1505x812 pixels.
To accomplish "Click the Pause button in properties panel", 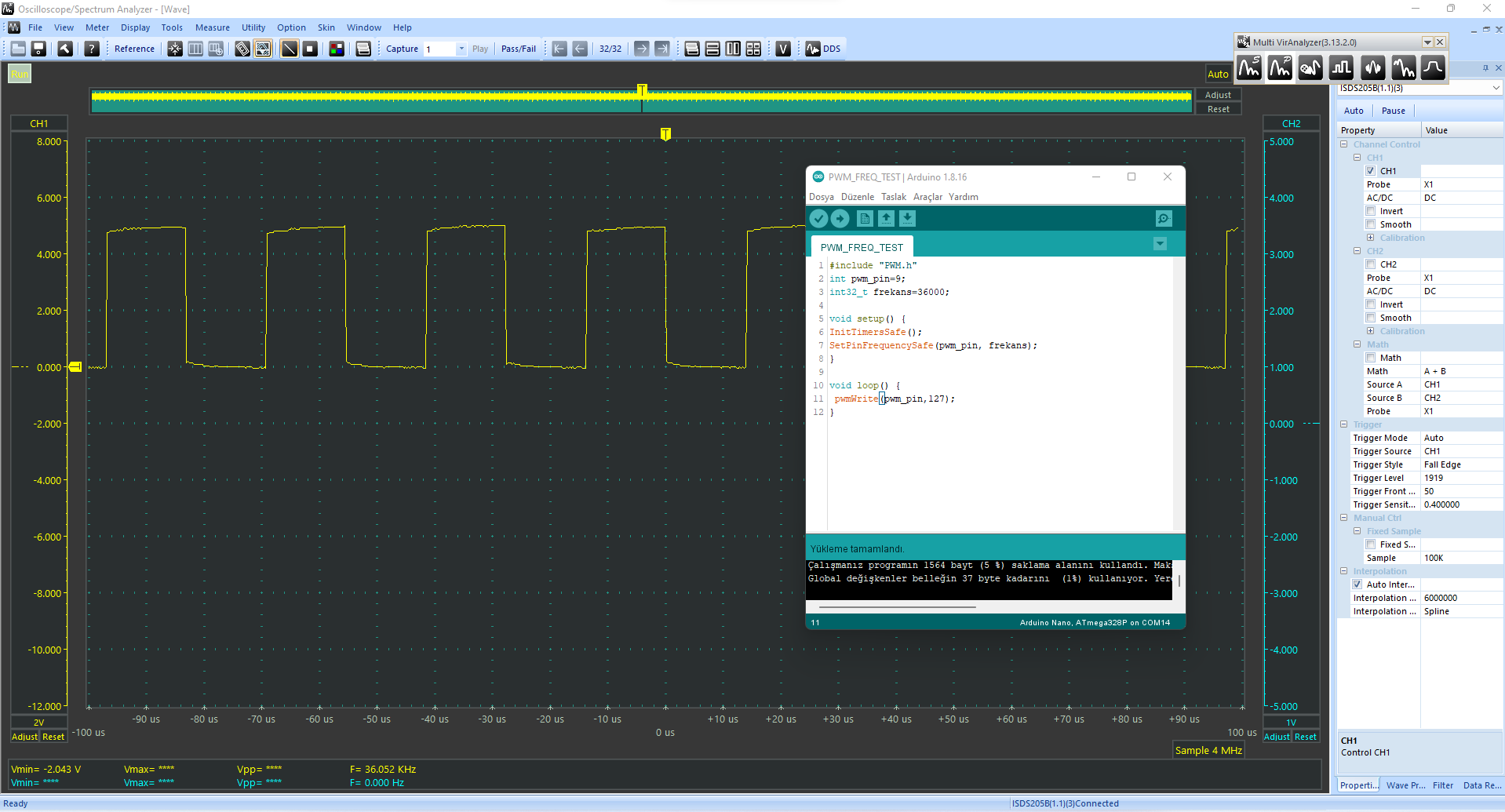I will pyautogui.click(x=1393, y=111).
